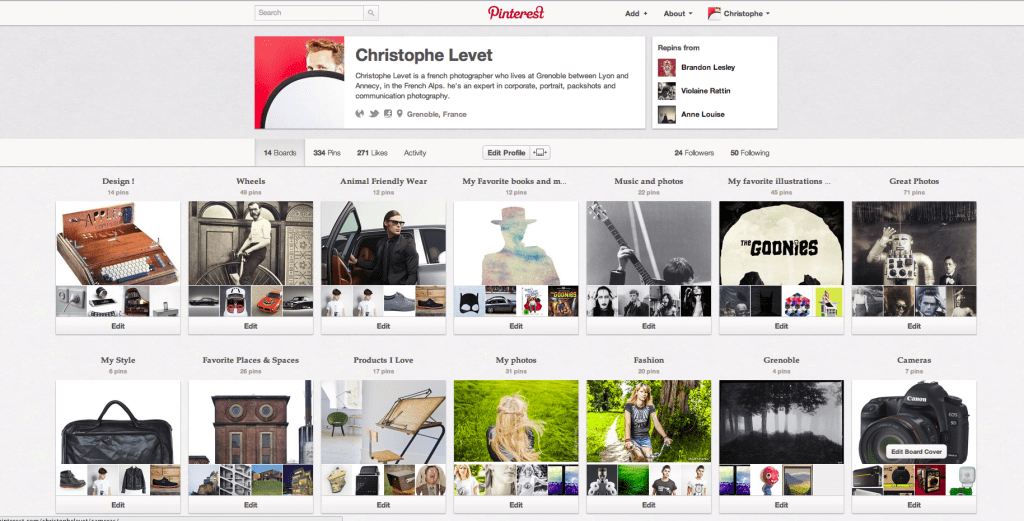Expand the About dropdown menu
This screenshot has height=521, width=1024.
(679, 13)
